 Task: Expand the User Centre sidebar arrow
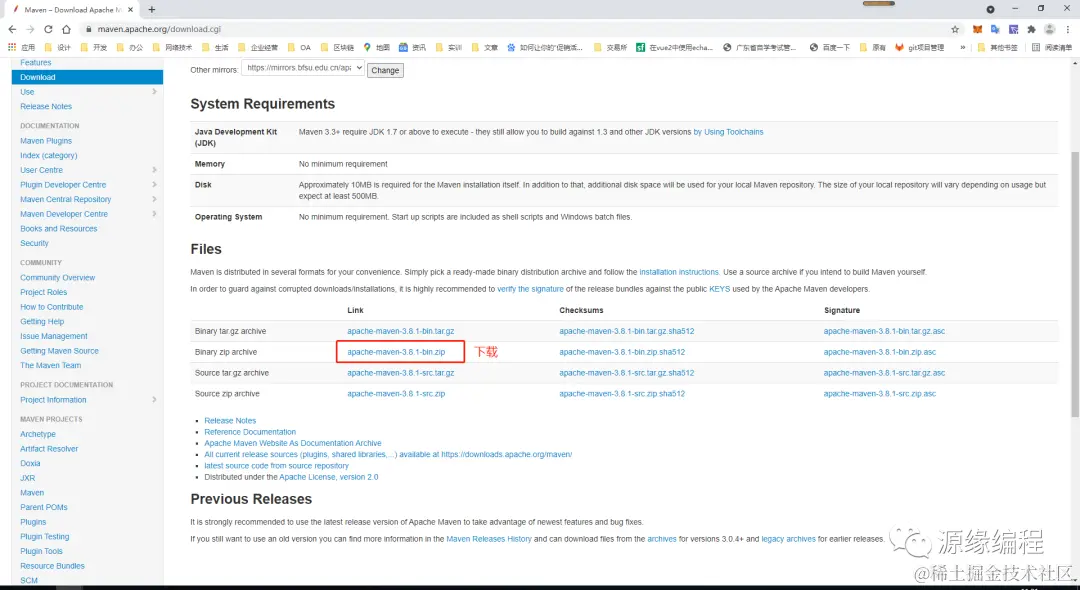pos(154,170)
